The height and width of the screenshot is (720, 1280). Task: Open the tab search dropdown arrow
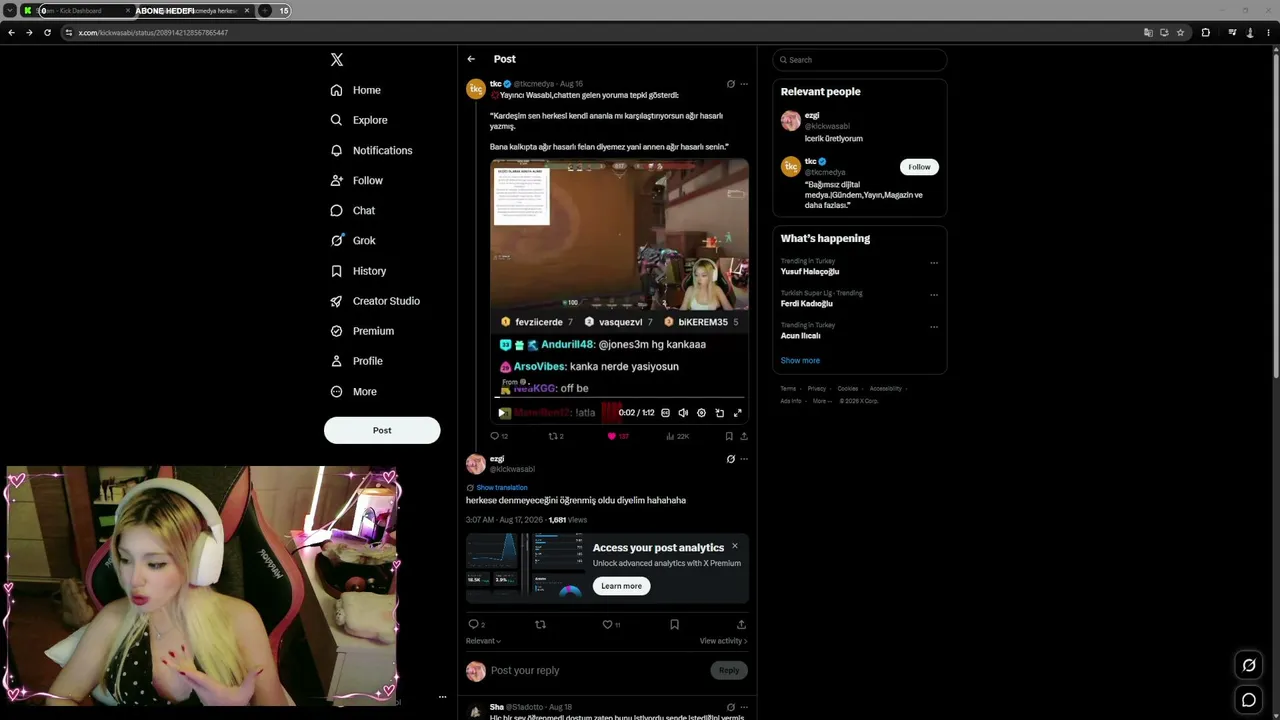[x=9, y=11]
